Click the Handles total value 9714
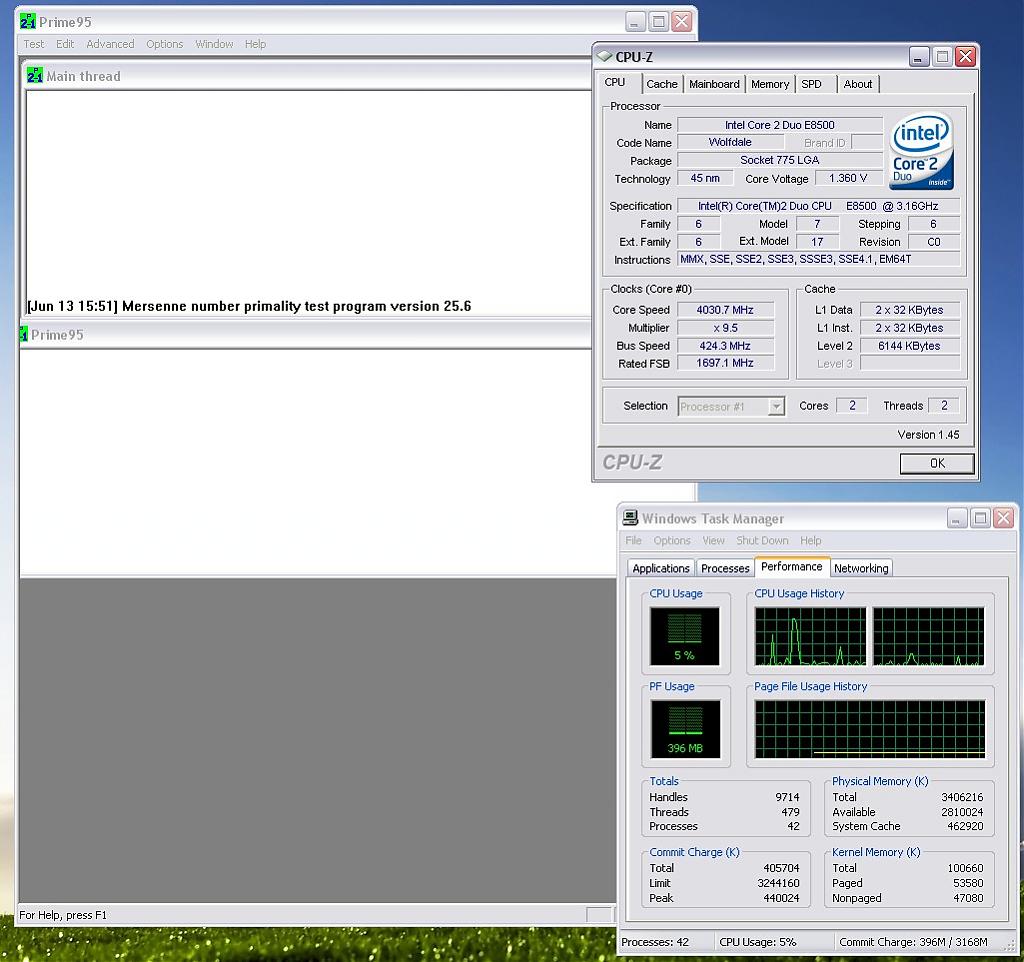 tap(787, 797)
